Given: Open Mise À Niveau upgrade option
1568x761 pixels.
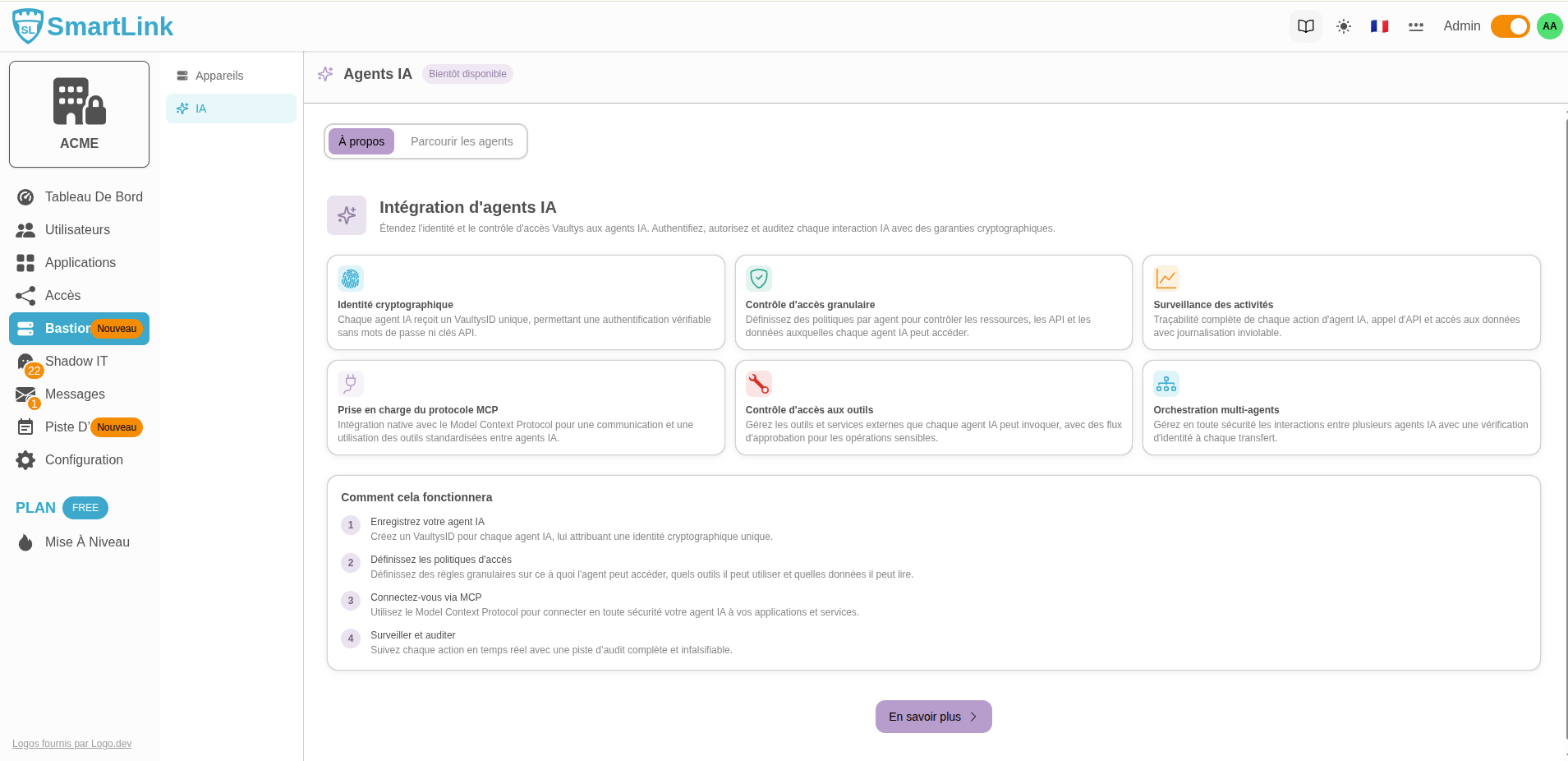Looking at the screenshot, I should click(87, 542).
